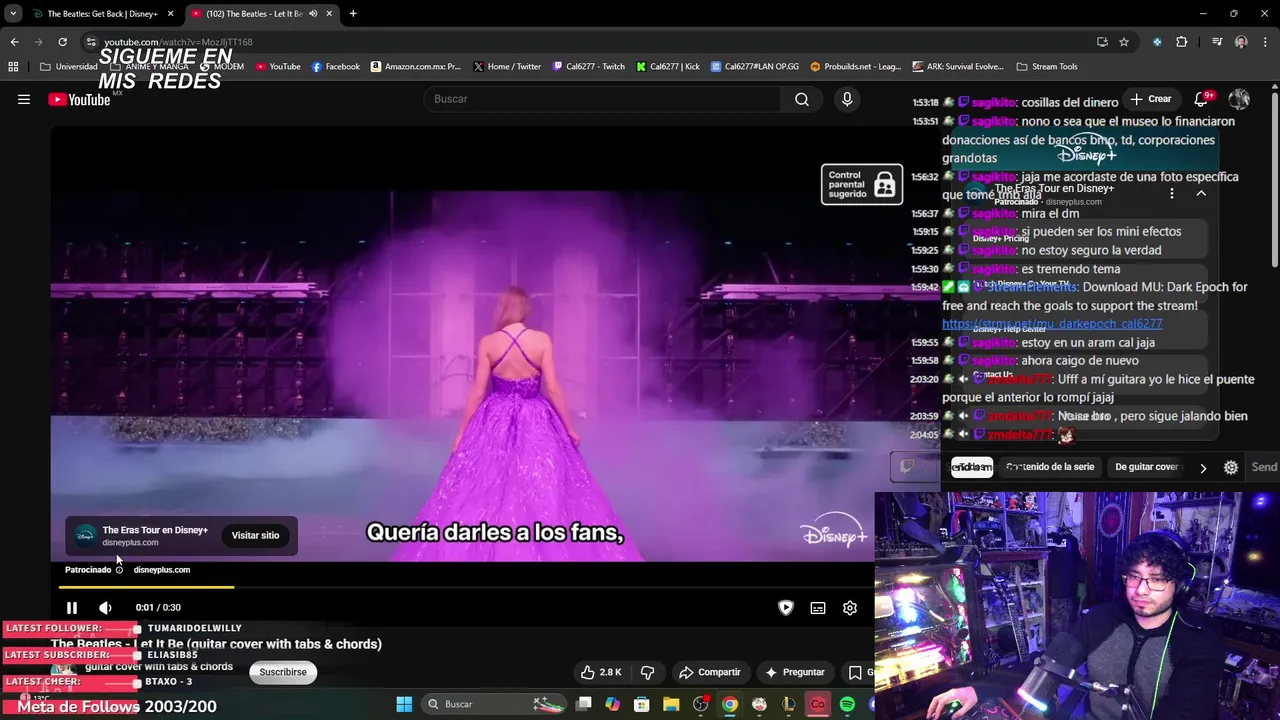Open the player settings gear
The height and width of the screenshot is (720, 1280).
coord(850,608)
